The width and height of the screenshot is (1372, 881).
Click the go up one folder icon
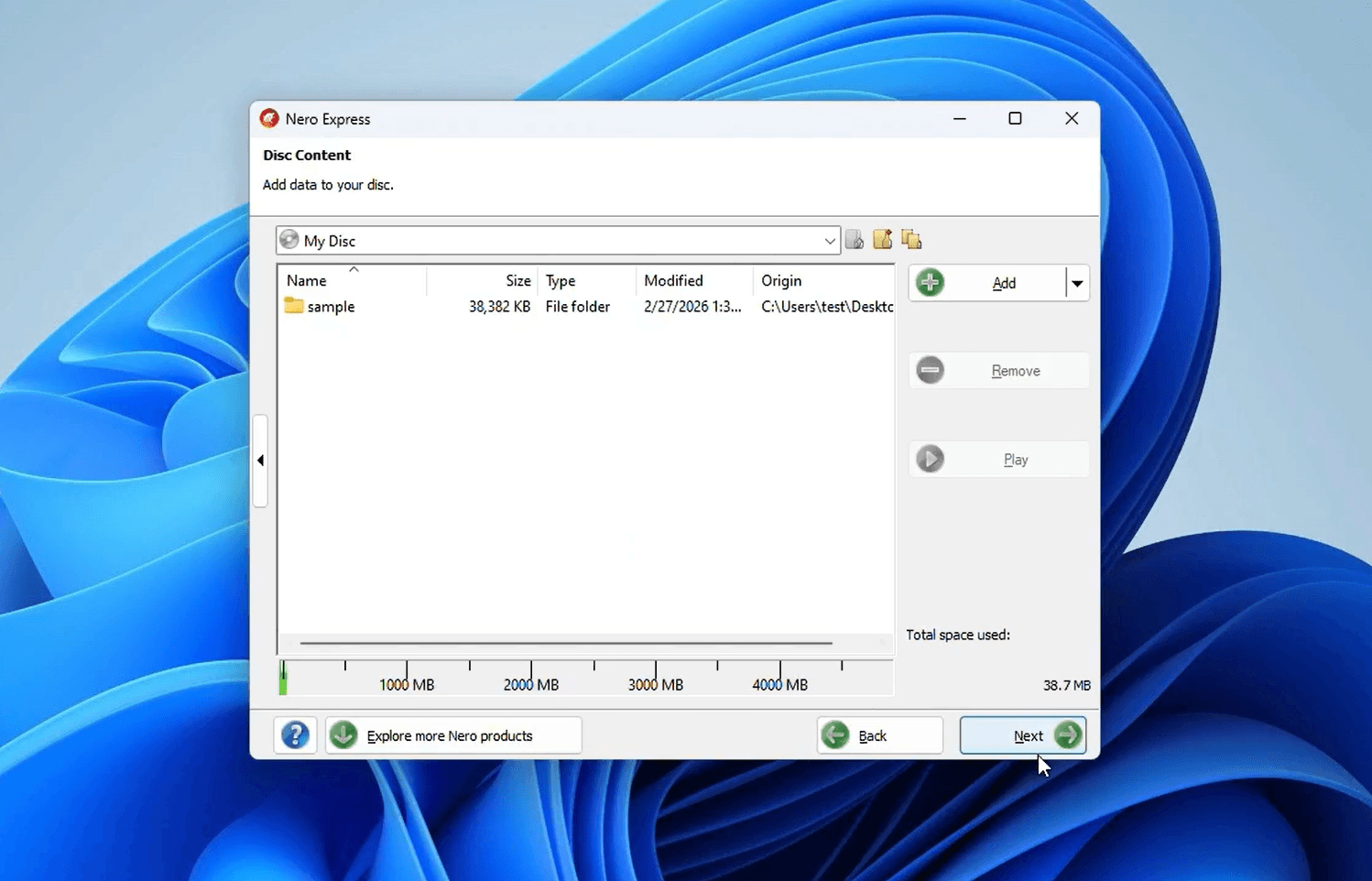(x=855, y=240)
